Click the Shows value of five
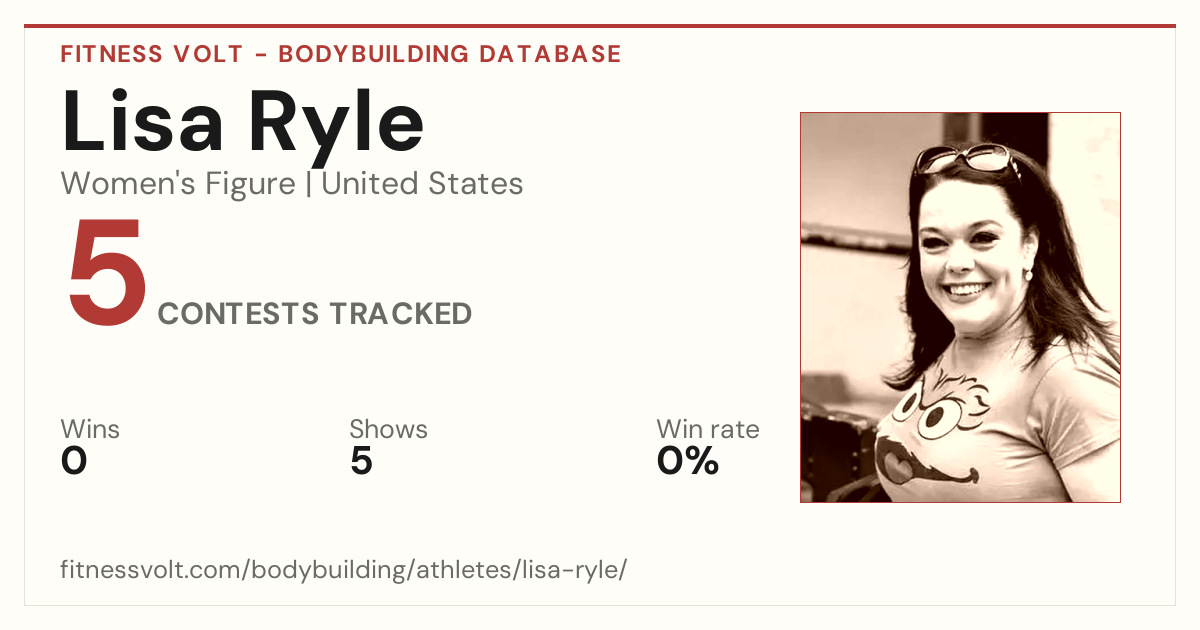The width and height of the screenshot is (1200, 630). (x=361, y=461)
